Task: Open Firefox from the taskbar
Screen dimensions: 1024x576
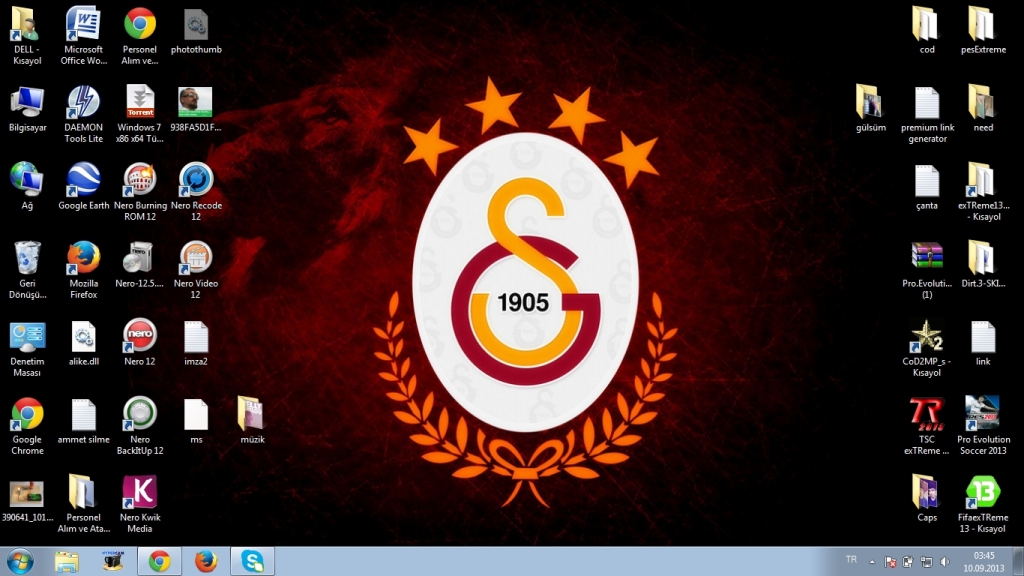Action: [x=206, y=562]
